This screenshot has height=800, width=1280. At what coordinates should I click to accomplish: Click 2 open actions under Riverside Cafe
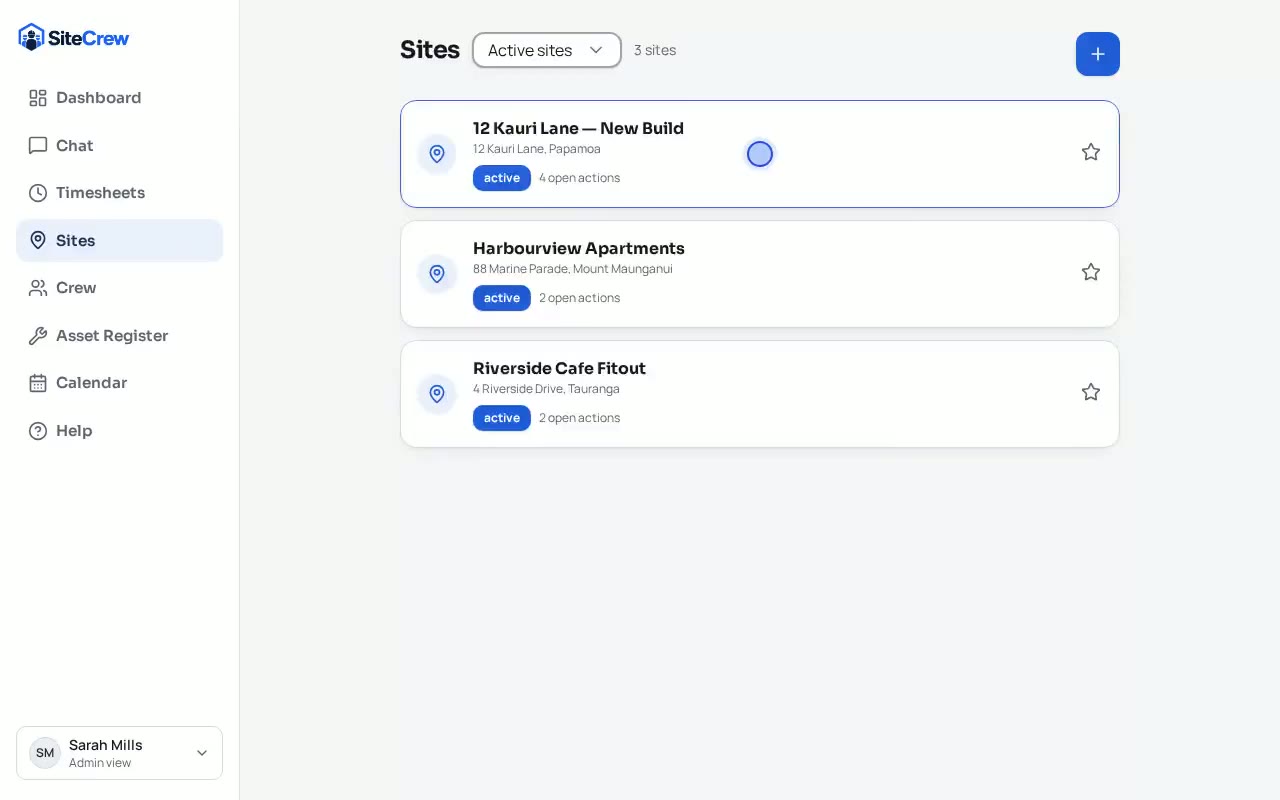(x=579, y=418)
